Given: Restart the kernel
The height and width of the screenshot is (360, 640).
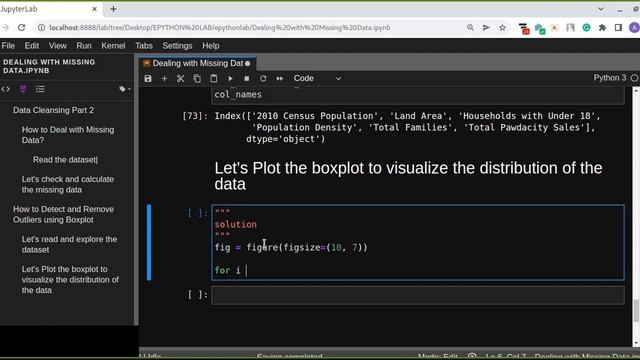Looking at the screenshot, I should pyautogui.click(x=263, y=78).
